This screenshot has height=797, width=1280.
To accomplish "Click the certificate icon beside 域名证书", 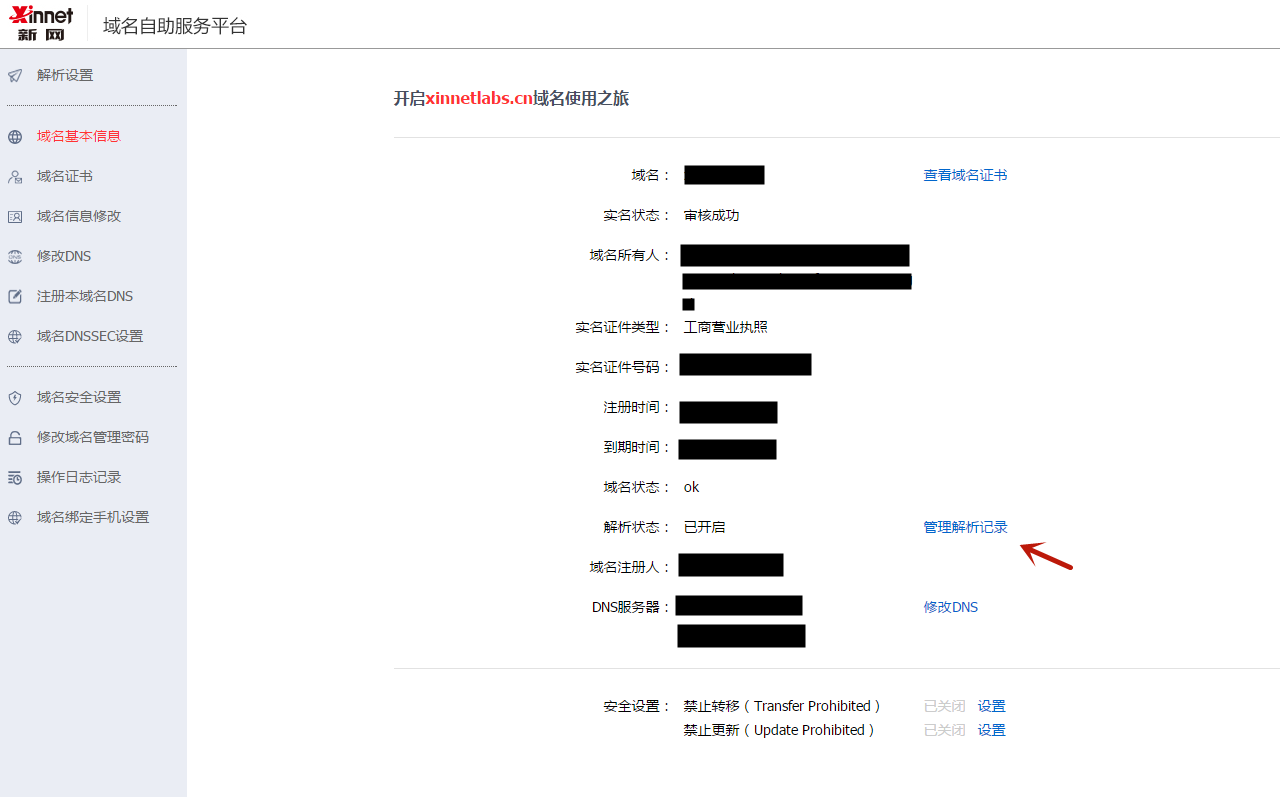I will [14, 176].
